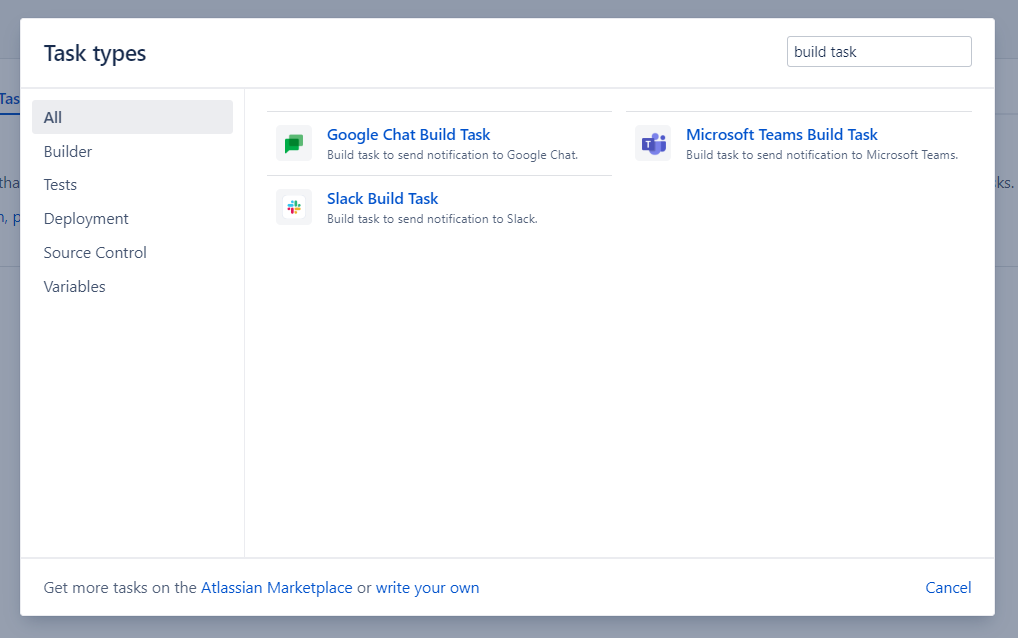Filter task types by Builder
Viewport: 1018px width, 638px height.
[x=68, y=152]
